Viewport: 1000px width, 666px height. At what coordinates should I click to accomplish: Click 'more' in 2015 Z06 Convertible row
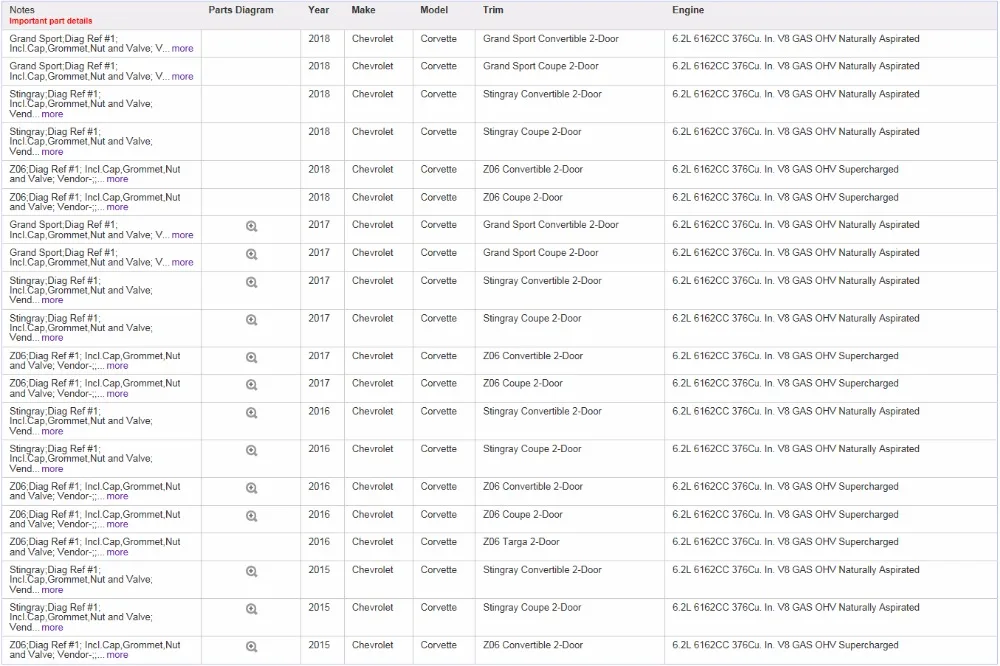point(117,655)
